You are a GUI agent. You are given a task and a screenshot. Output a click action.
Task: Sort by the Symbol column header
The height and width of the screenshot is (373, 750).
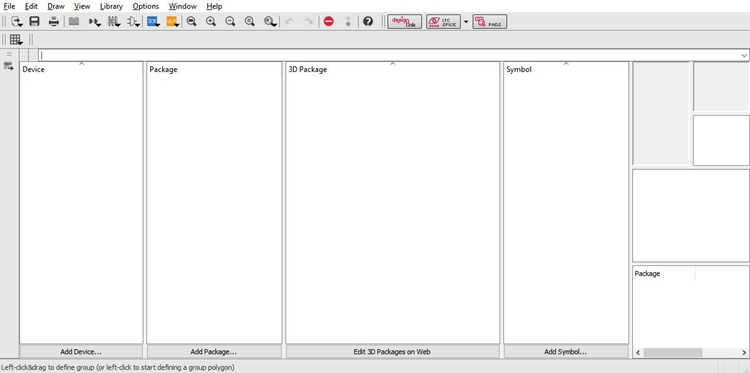tap(566, 69)
